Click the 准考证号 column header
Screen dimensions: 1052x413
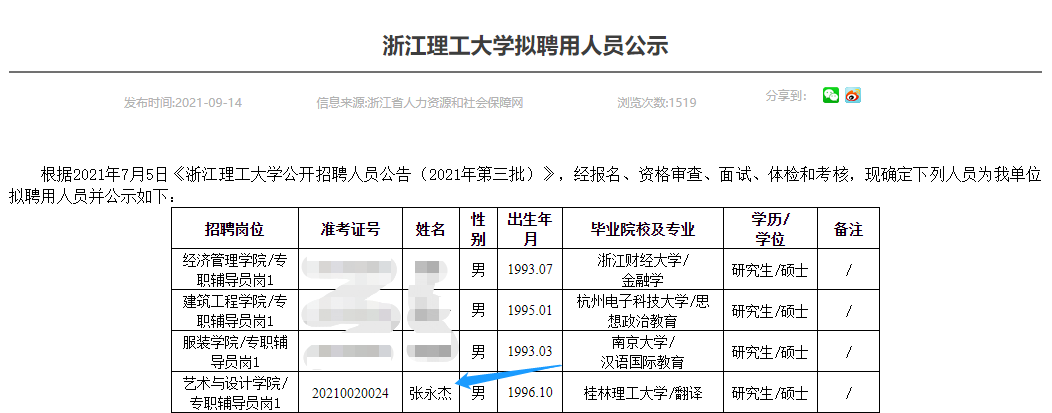click(x=350, y=229)
